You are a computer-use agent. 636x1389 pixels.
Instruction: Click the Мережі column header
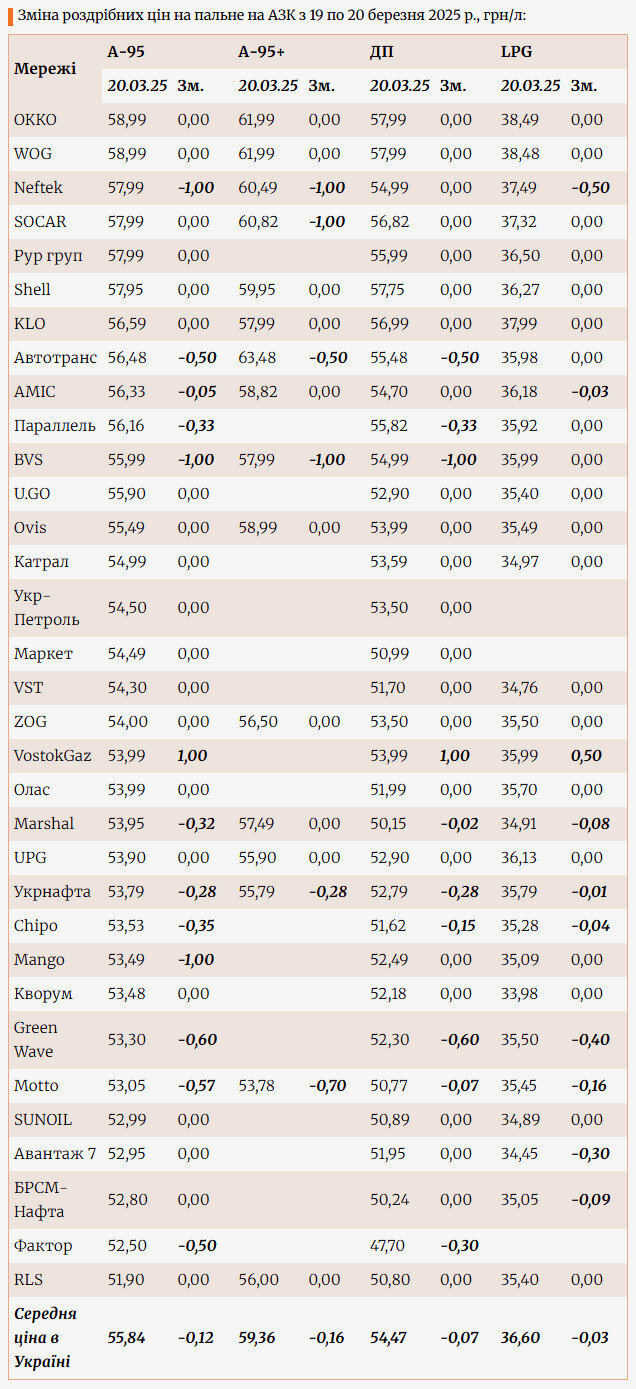click(x=44, y=69)
